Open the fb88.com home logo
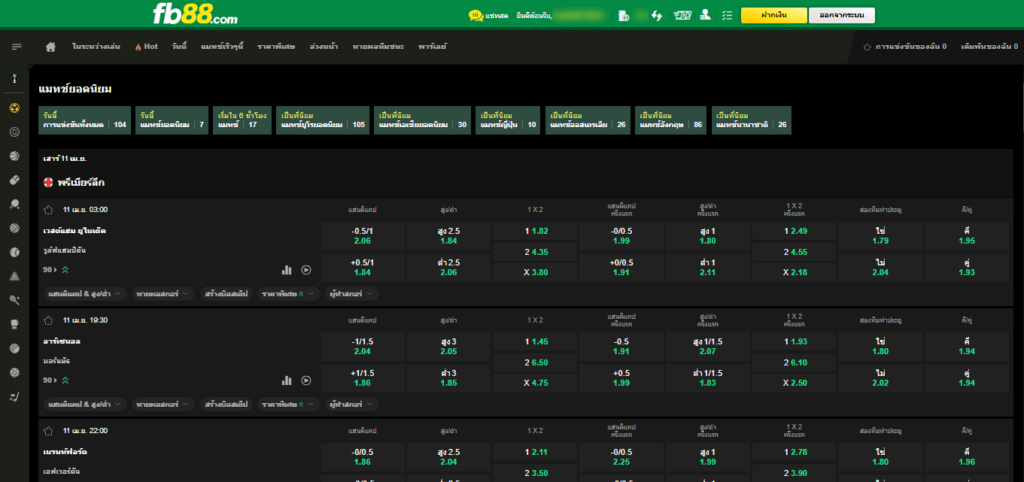 point(195,14)
